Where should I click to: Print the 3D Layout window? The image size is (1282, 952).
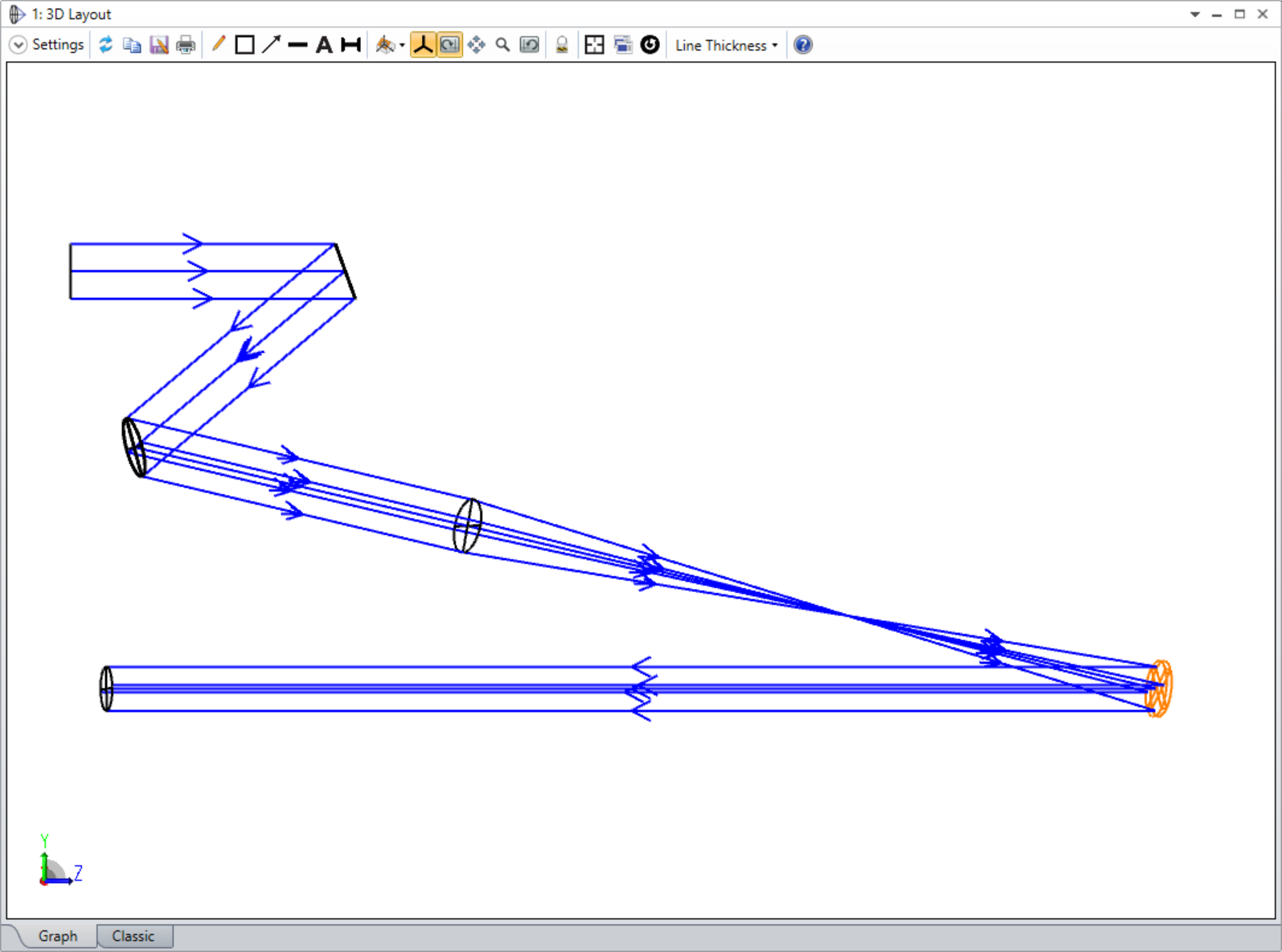click(x=186, y=45)
